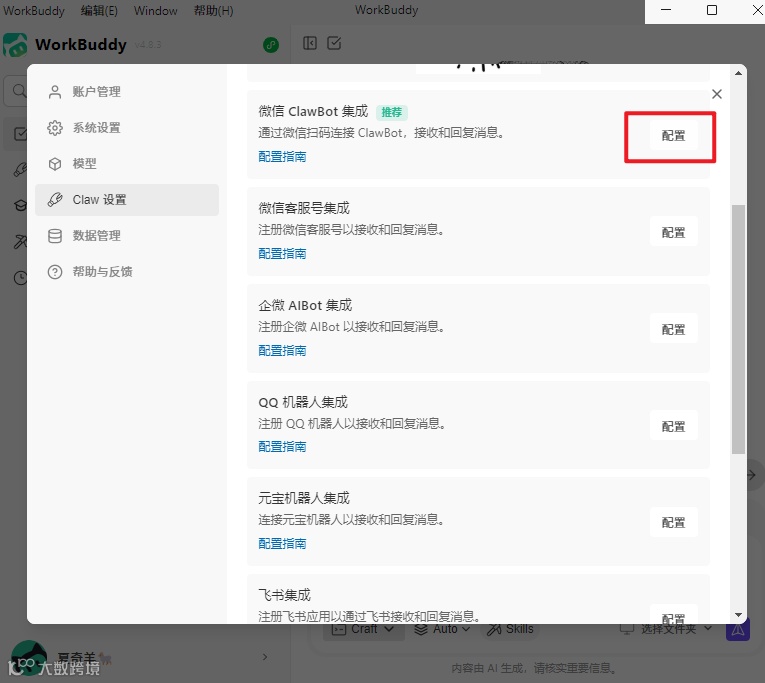Screen dimensions: 765x683
Task: Open the 编辑(E) menu
Action: point(99,11)
